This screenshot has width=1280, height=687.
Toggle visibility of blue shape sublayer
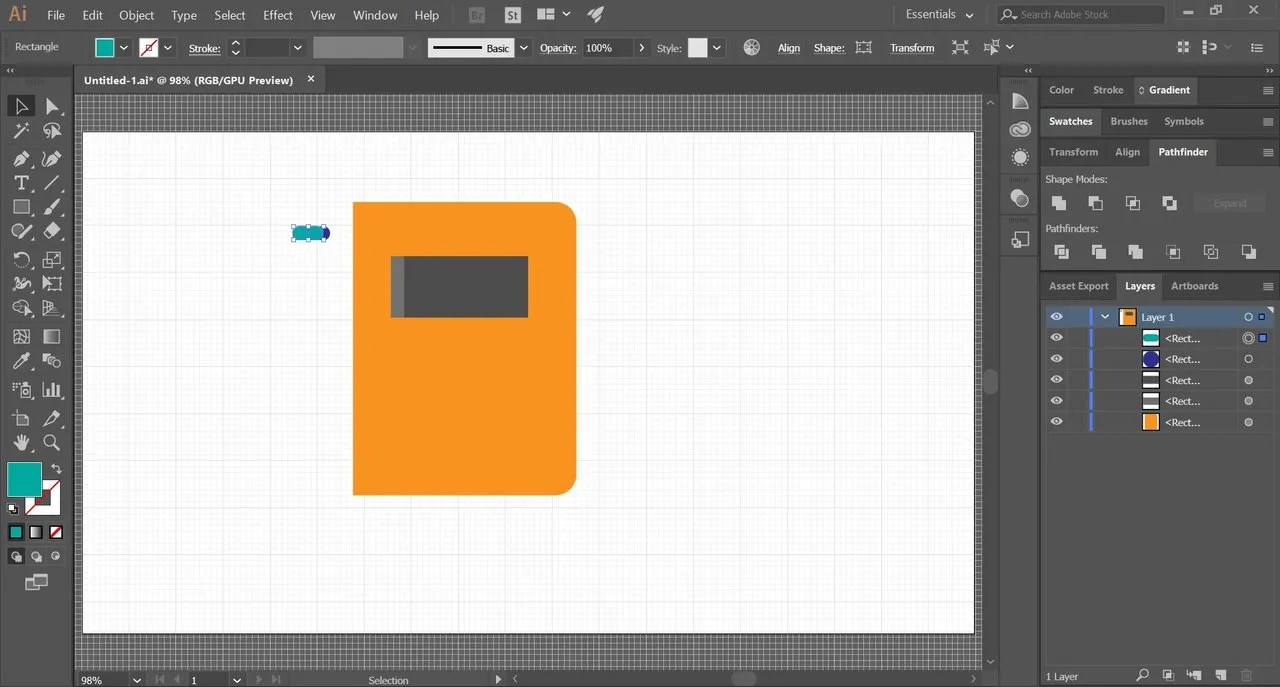tap(1056, 359)
